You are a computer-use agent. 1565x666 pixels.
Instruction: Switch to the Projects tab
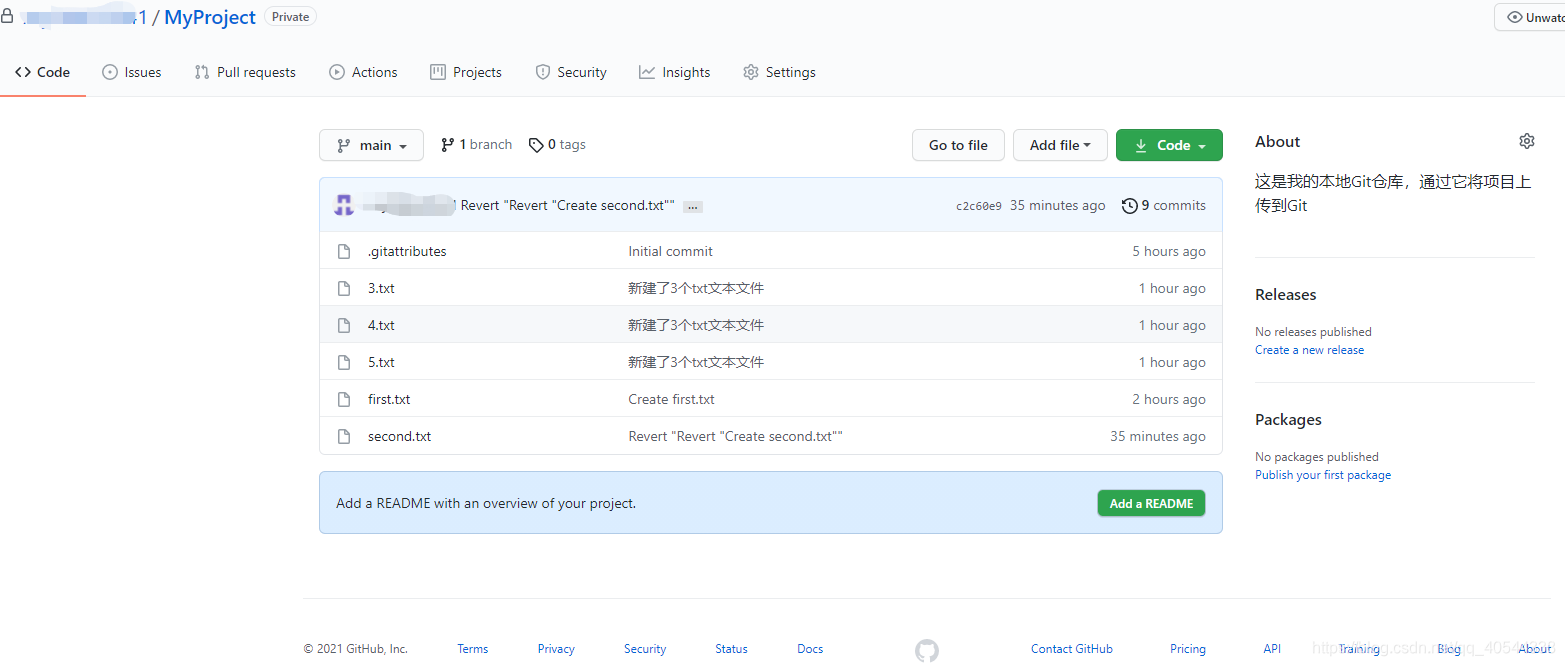point(466,72)
